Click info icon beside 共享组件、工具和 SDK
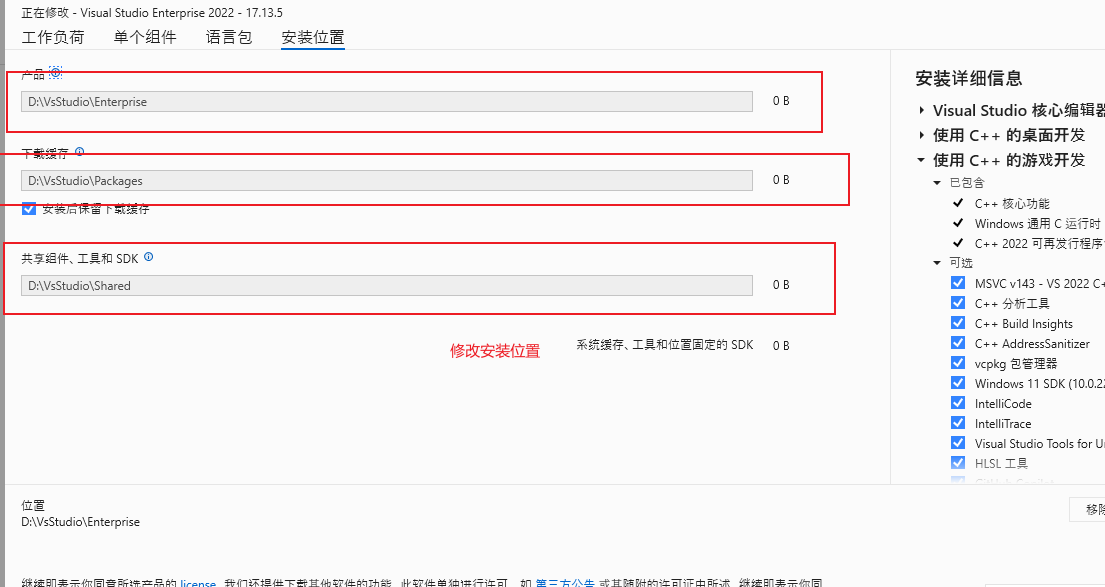This screenshot has width=1105, height=587. [149, 257]
